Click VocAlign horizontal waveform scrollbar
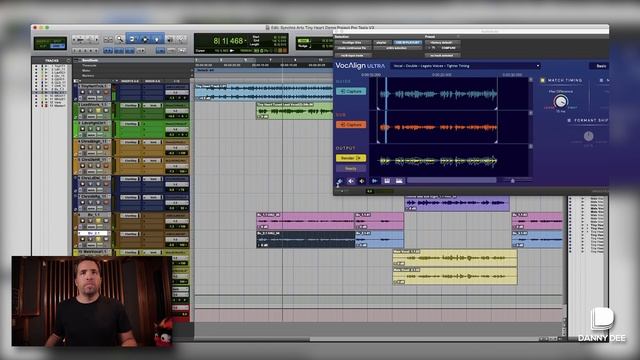 point(452,180)
